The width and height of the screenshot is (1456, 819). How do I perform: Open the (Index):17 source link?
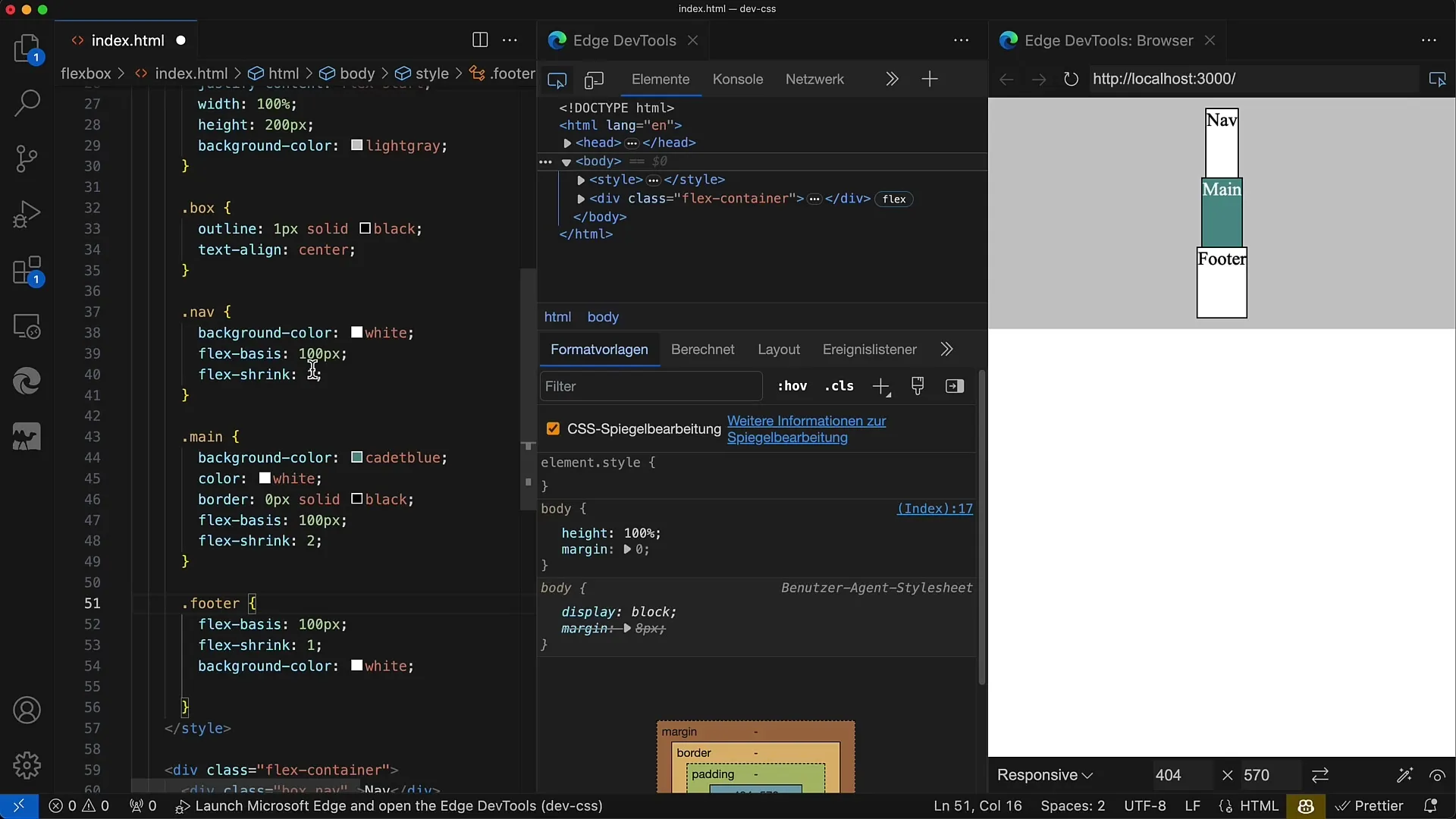[934, 509]
